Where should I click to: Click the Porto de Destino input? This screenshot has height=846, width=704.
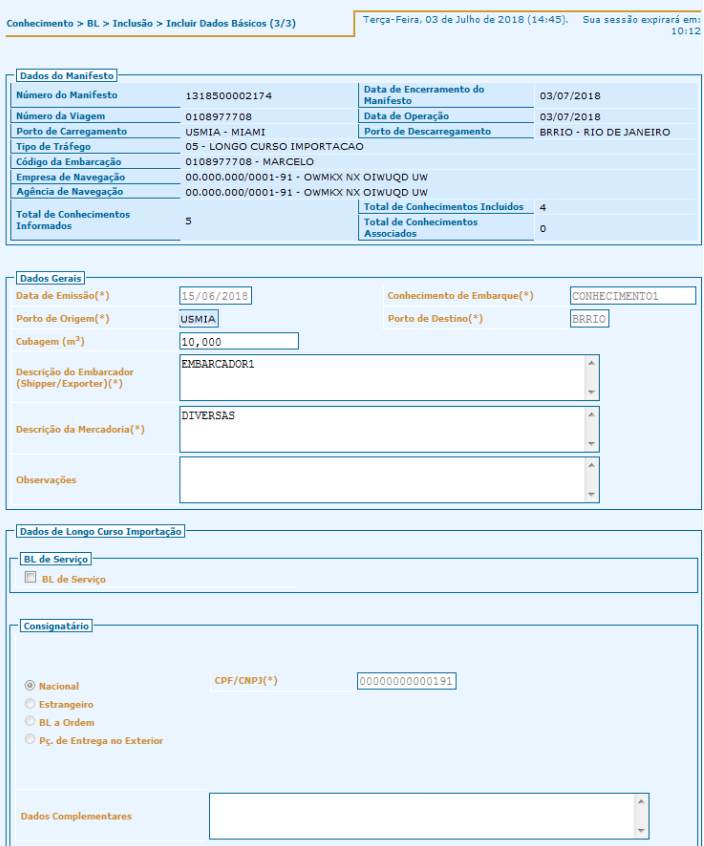[x=589, y=319]
